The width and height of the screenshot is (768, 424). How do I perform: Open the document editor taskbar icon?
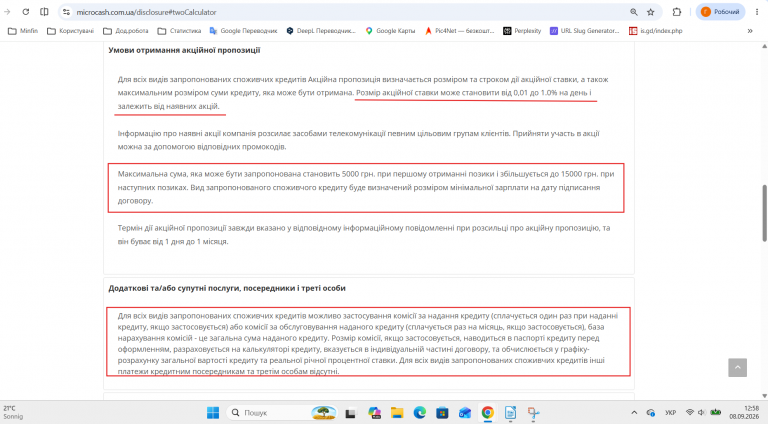510,413
